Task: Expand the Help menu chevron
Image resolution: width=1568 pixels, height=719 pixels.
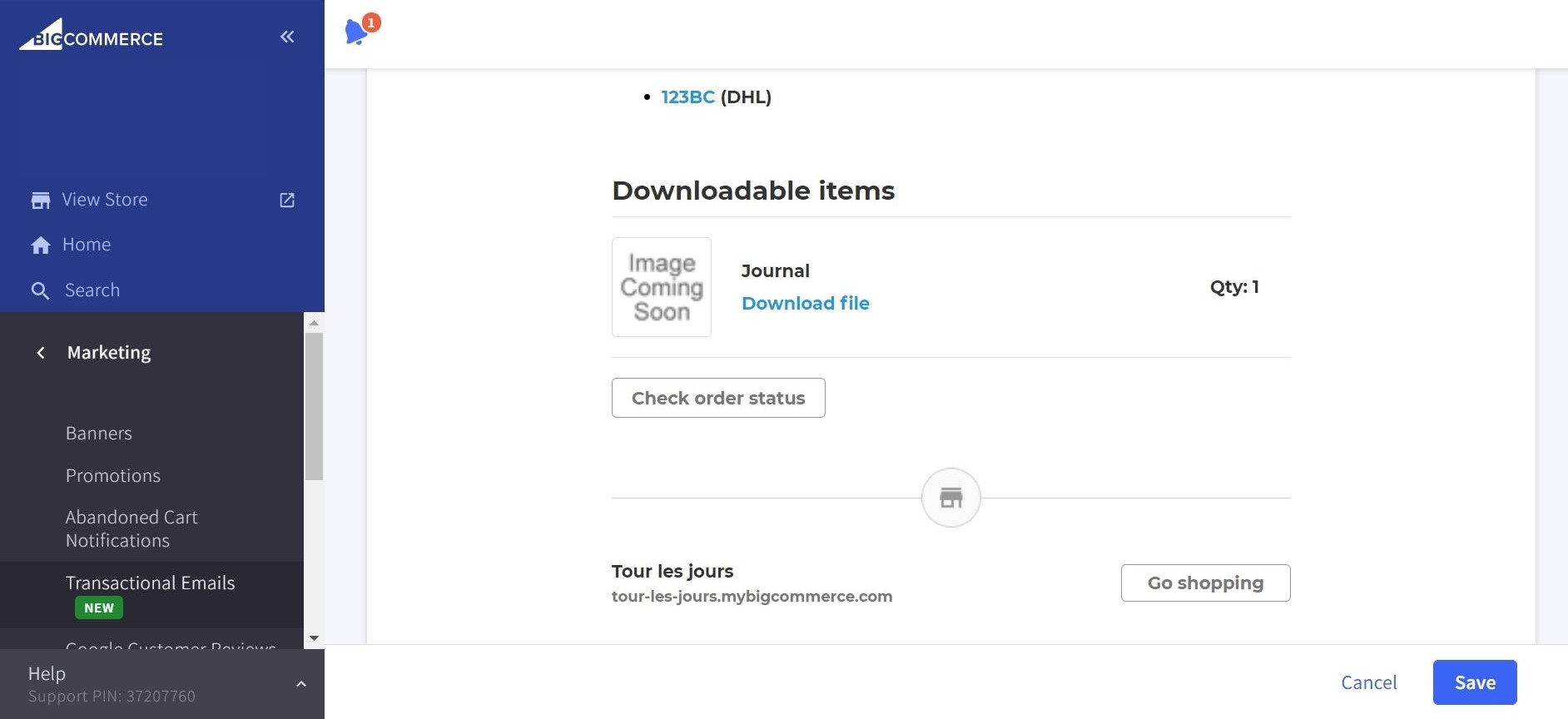Action: coord(301,684)
